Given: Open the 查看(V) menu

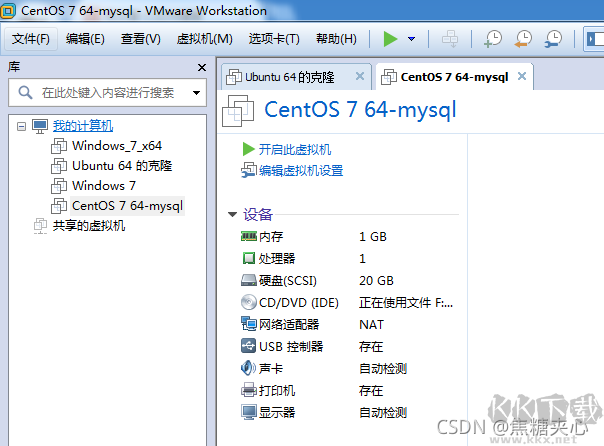Looking at the screenshot, I should [141, 39].
